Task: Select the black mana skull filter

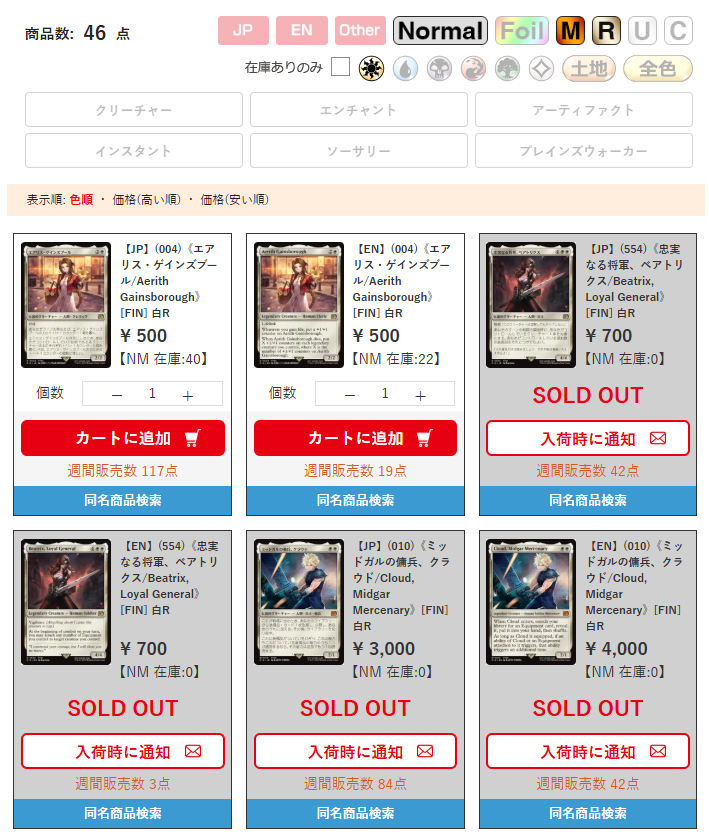Action: [439, 68]
